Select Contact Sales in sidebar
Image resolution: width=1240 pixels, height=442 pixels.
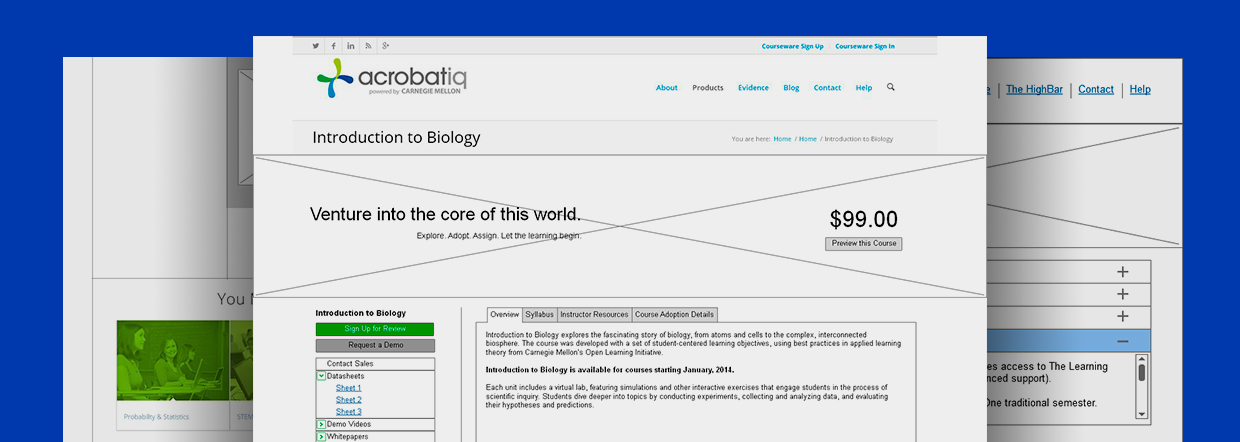pos(375,364)
